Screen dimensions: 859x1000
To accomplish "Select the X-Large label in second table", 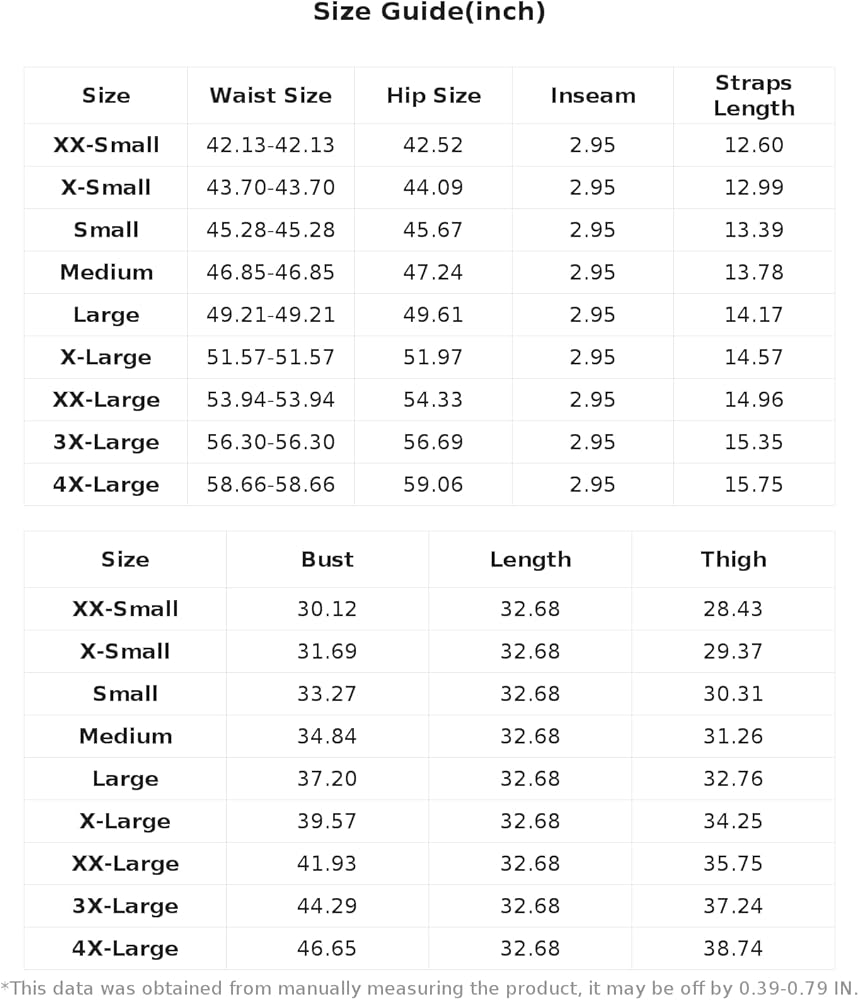I will coord(125,821).
